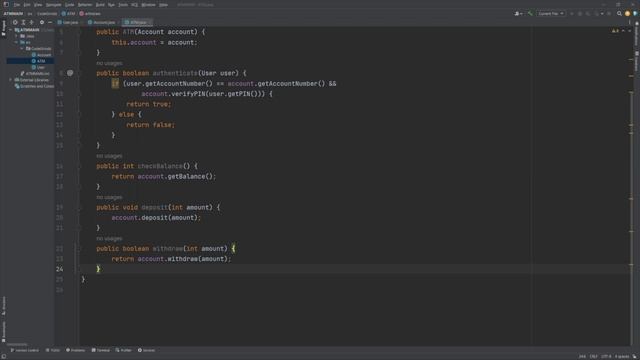Open the Project tool window side tab

4,28
